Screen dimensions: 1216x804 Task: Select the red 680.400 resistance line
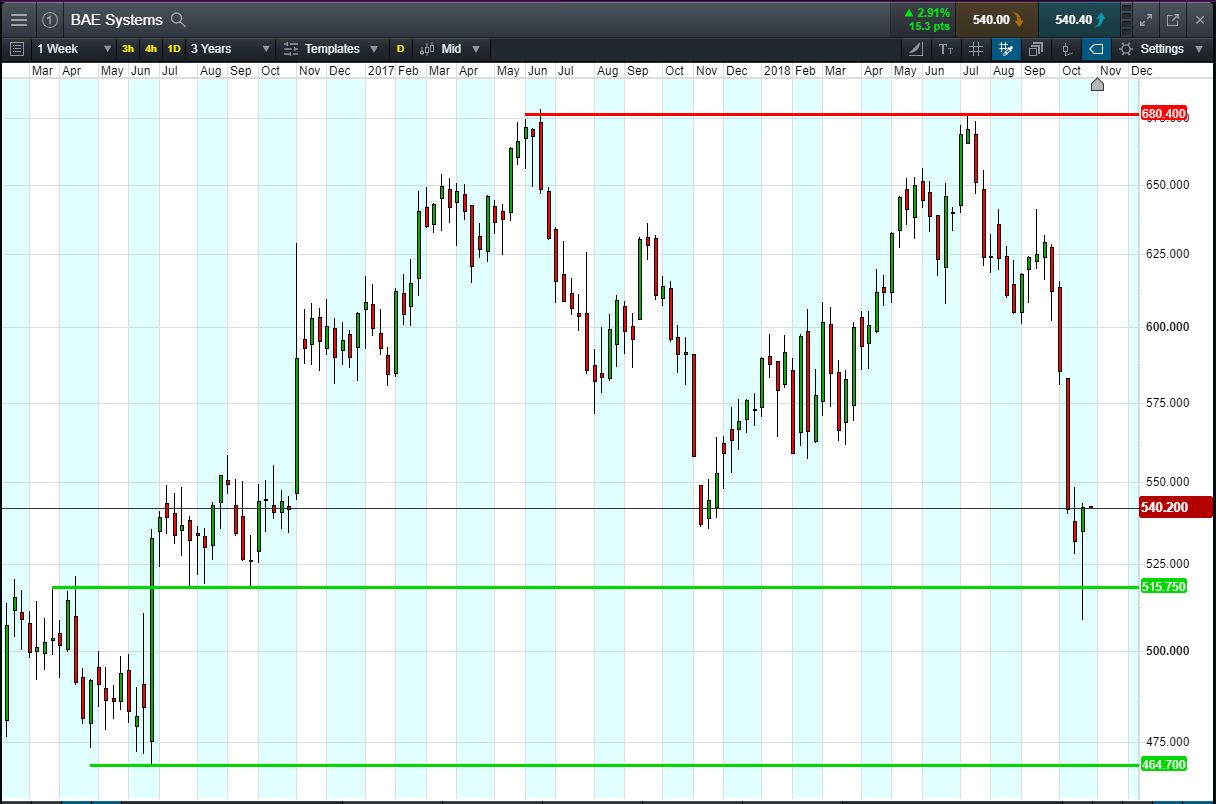pyautogui.click(x=832, y=114)
